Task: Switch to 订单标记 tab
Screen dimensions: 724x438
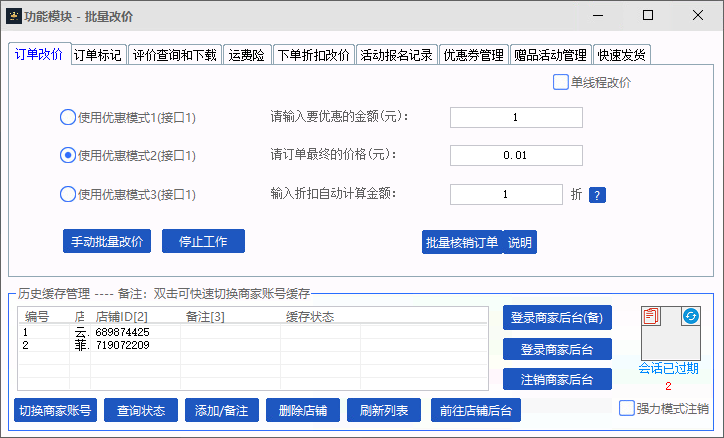Action: coord(98,55)
